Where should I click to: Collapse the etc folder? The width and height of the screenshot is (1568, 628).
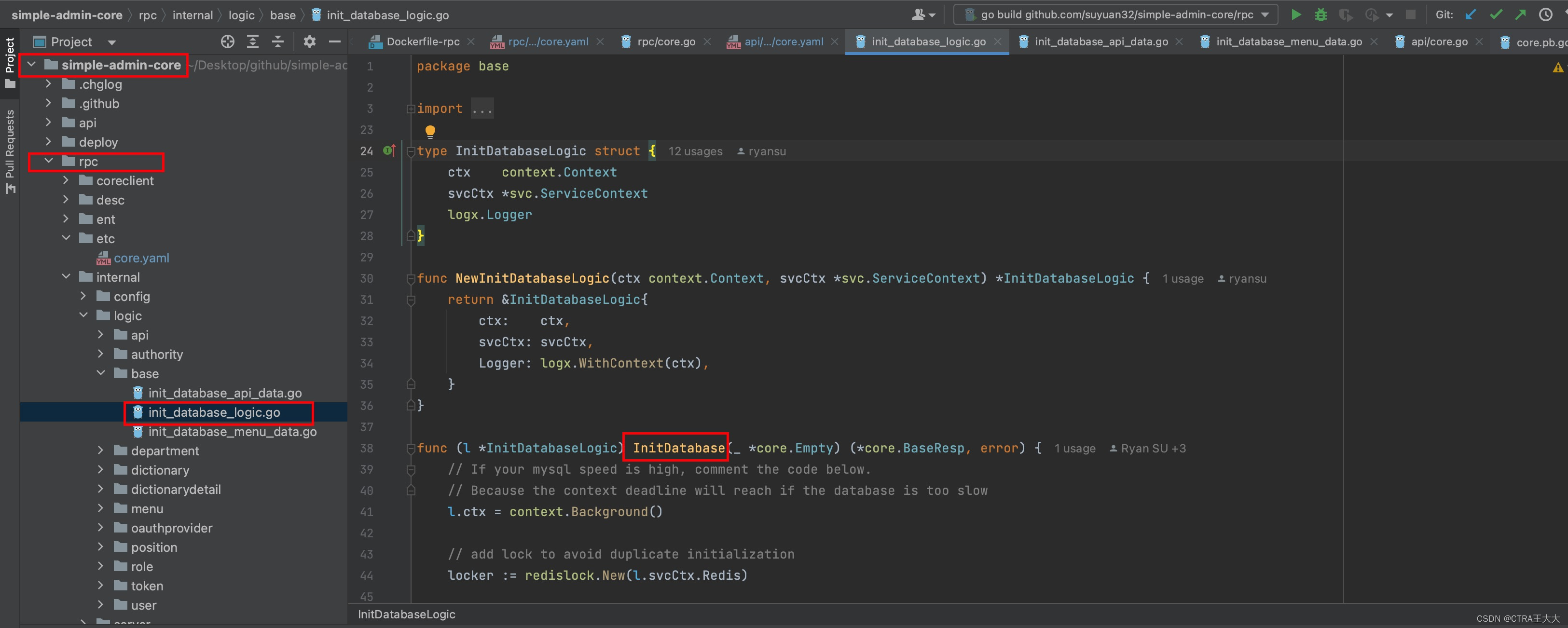tap(66, 239)
